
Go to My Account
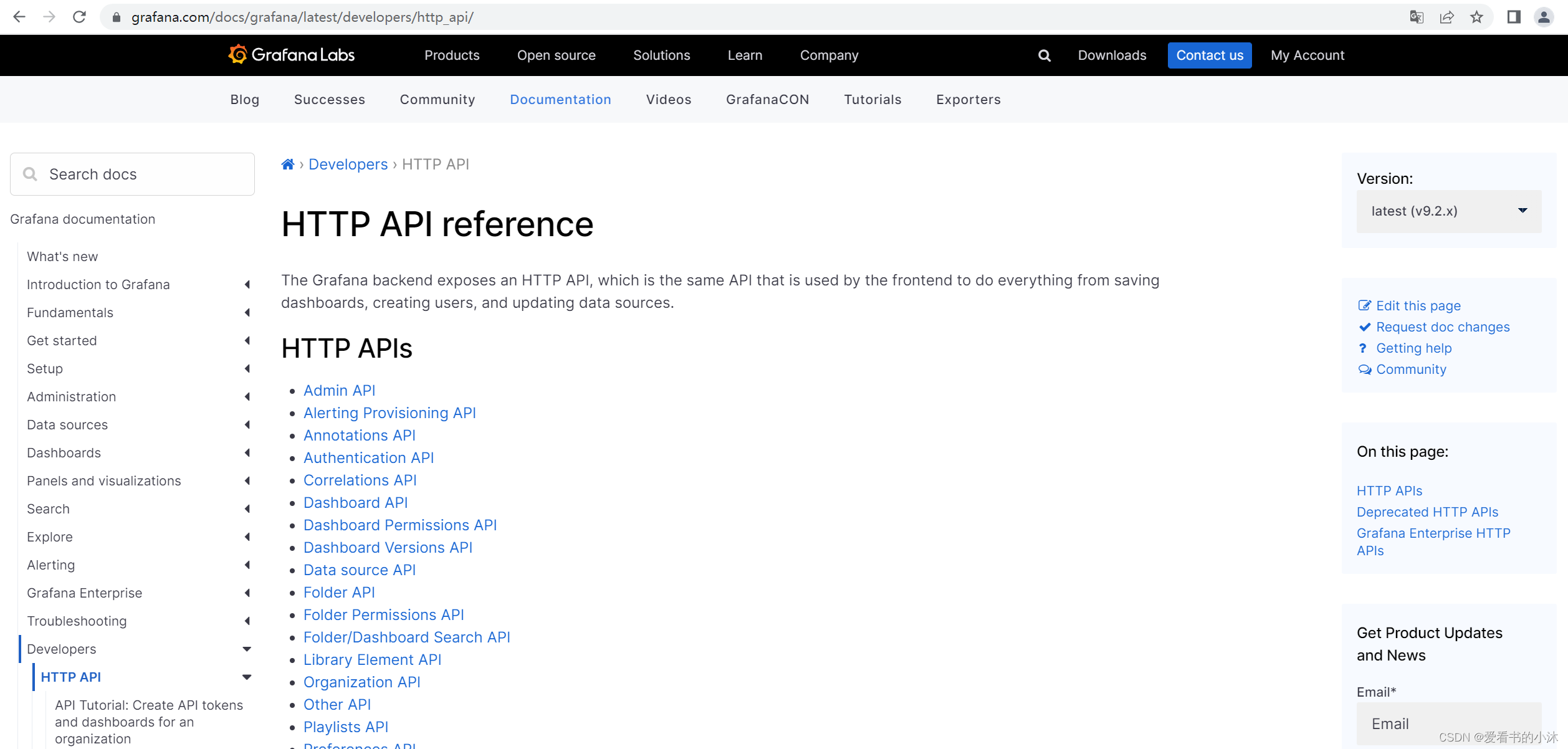(x=1307, y=55)
